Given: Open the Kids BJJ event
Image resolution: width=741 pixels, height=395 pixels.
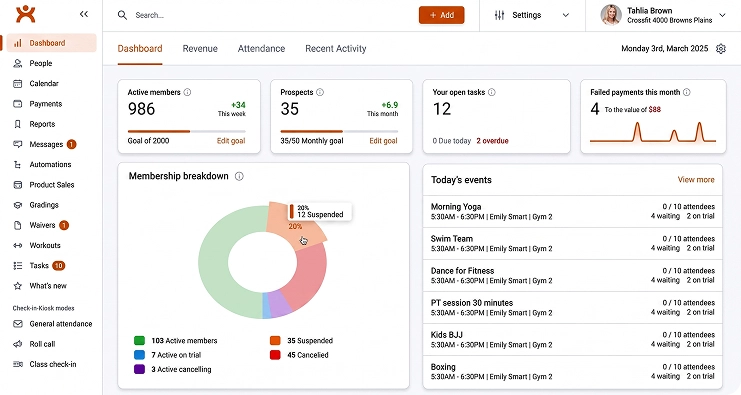Looking at the screenshot, I should click(572, 340).
